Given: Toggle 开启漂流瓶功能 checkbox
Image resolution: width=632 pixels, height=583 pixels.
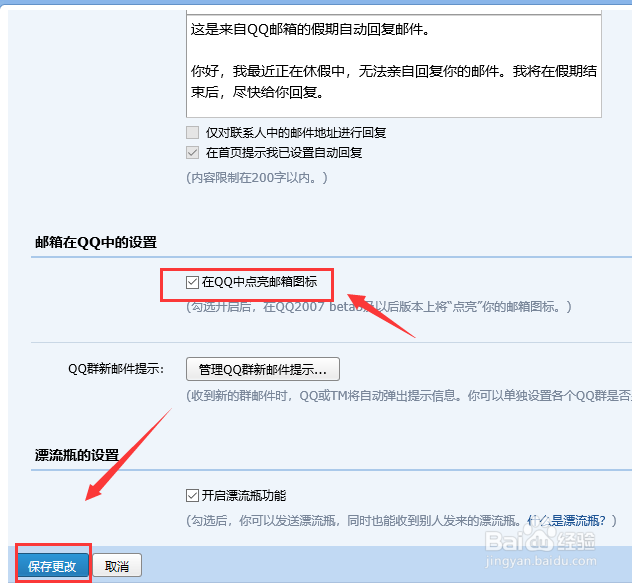Looking at the screenshot, I should (x=192, y=495).
